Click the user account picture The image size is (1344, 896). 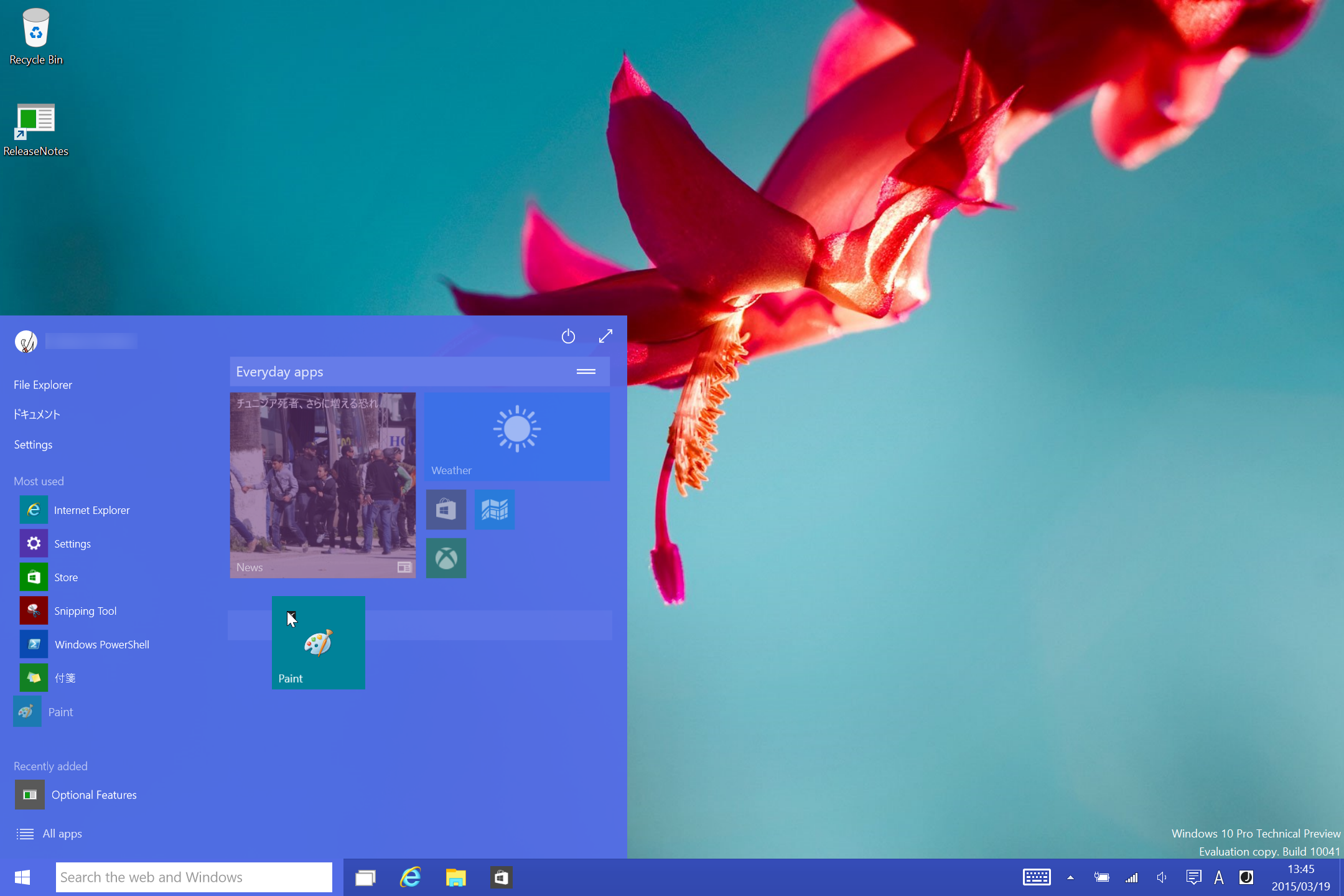[26, 341]
